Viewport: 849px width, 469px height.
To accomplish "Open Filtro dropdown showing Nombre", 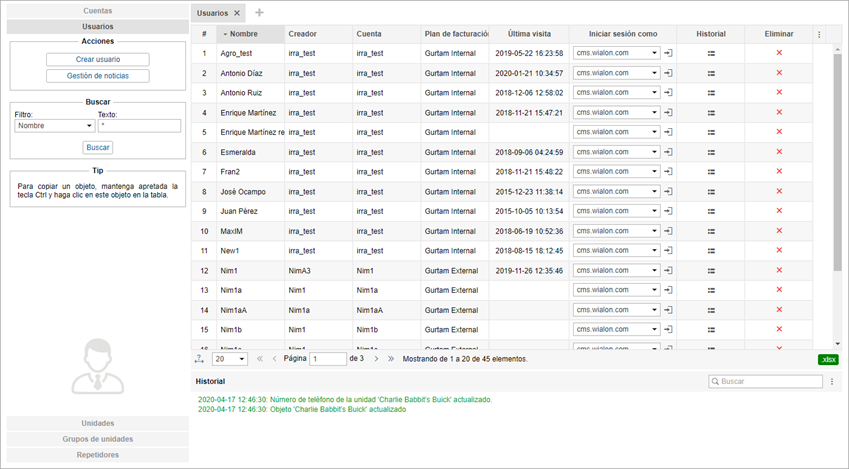I will click(54, 126).
